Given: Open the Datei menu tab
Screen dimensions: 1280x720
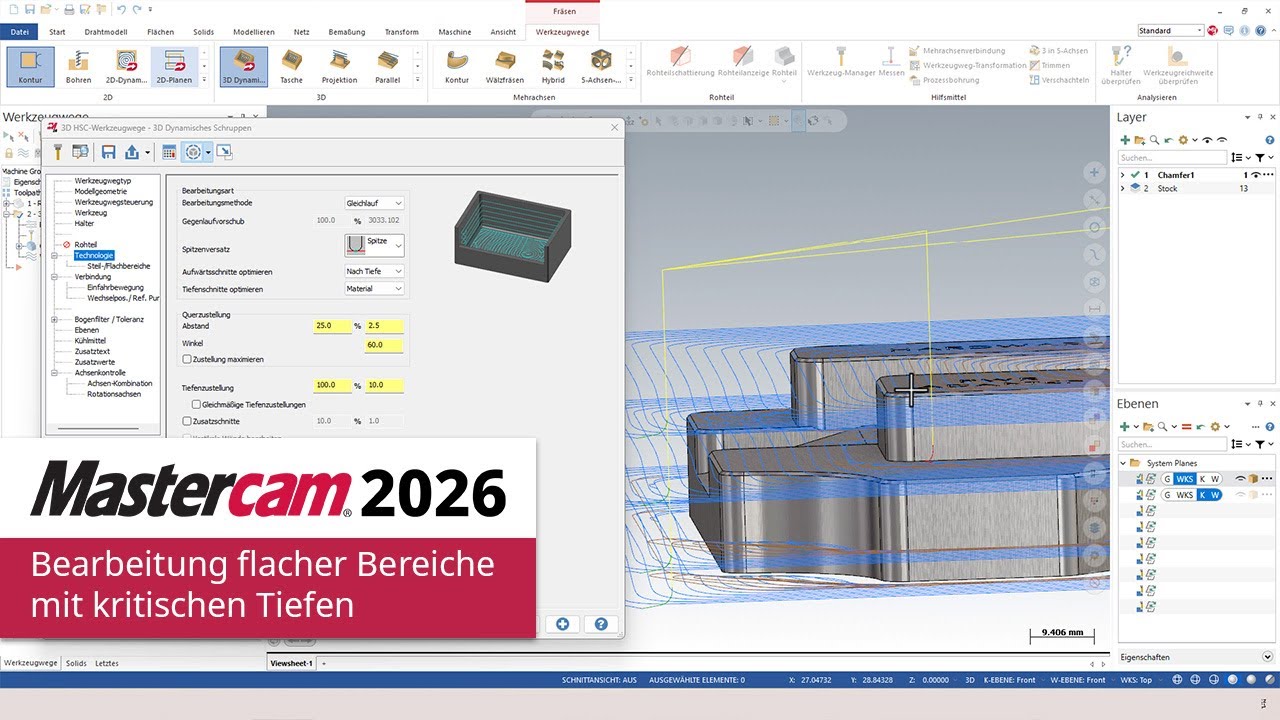Looking at the screenshot, I should click(19, 32).
